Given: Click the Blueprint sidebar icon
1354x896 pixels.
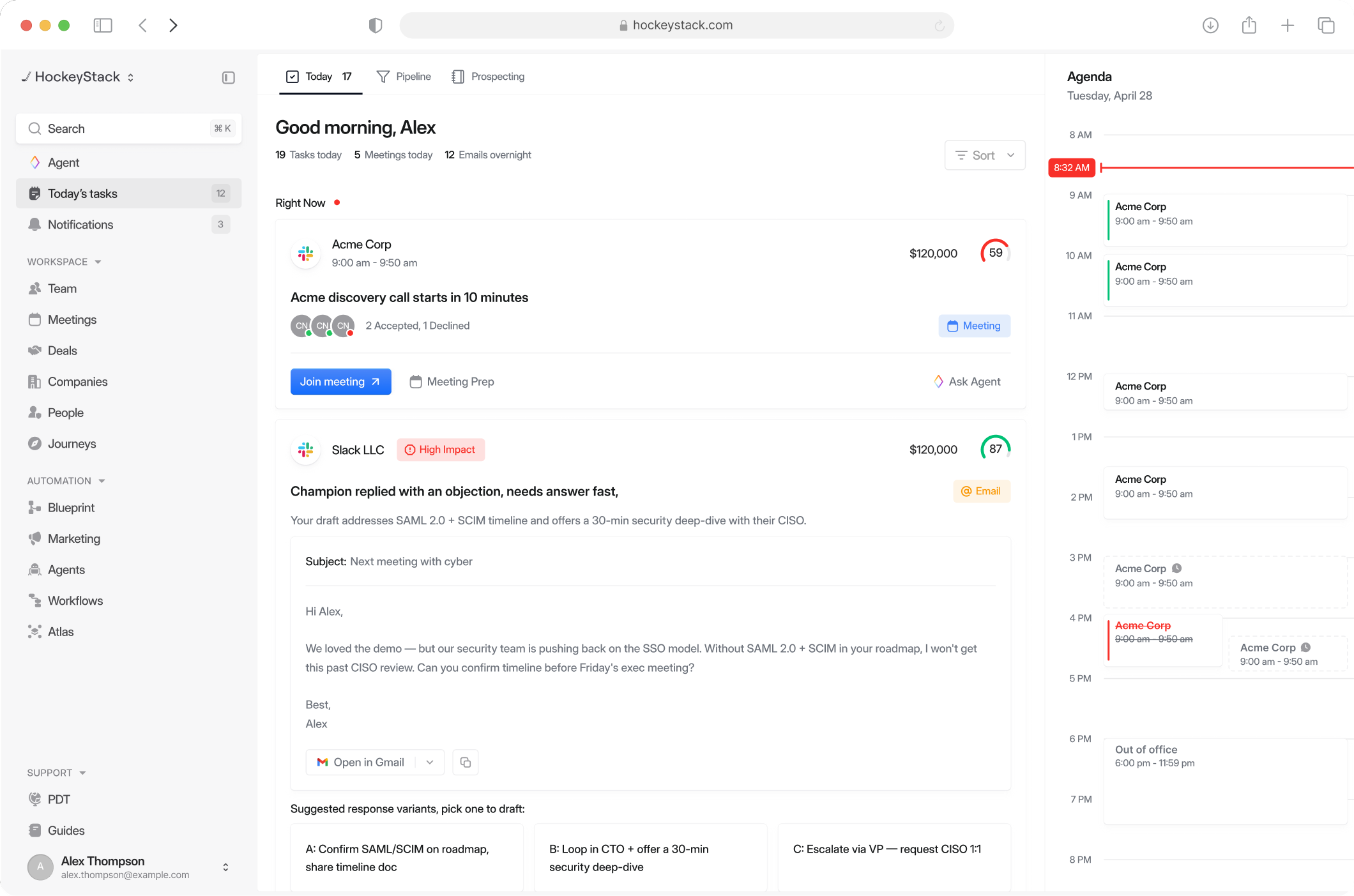Looking at the screenshot, I should click(35, 508).
